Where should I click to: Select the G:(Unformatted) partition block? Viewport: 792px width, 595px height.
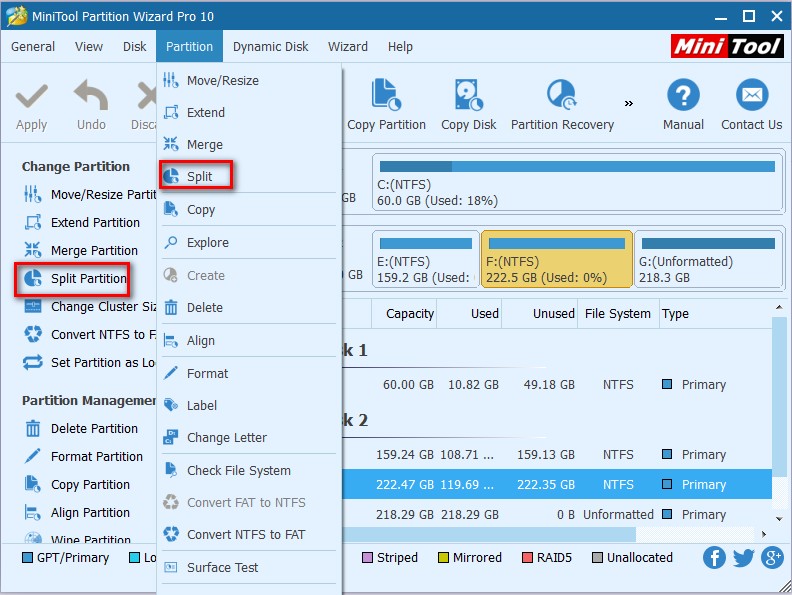pos(708,259)
